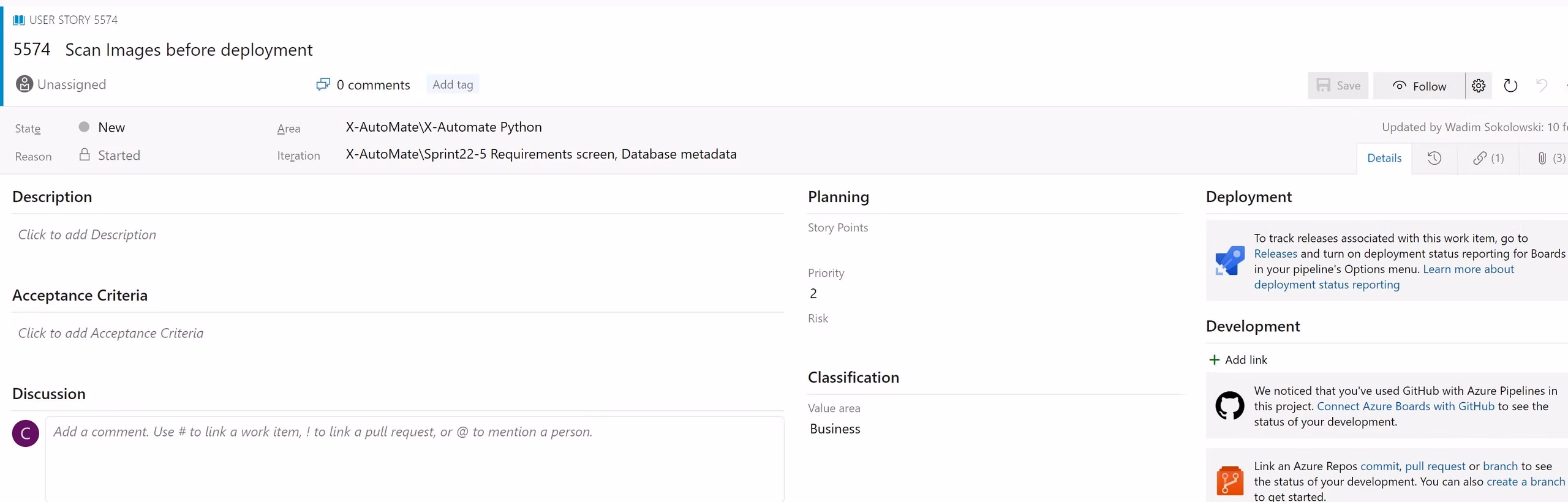The width and height of the screenshot is (1568, 502).
Task: Open the comments bubble icon
Action: click(323, 84)
